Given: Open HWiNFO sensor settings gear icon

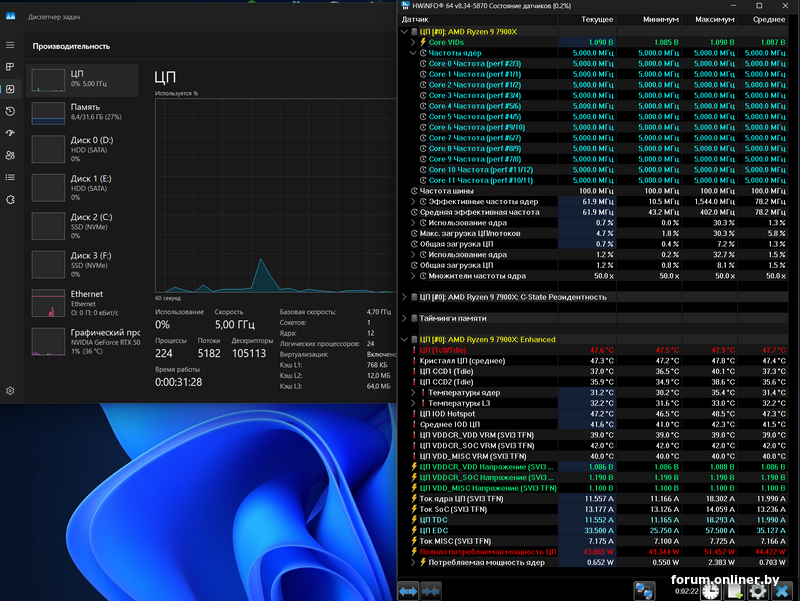Looking at the screenshot, I should point(758,591).
